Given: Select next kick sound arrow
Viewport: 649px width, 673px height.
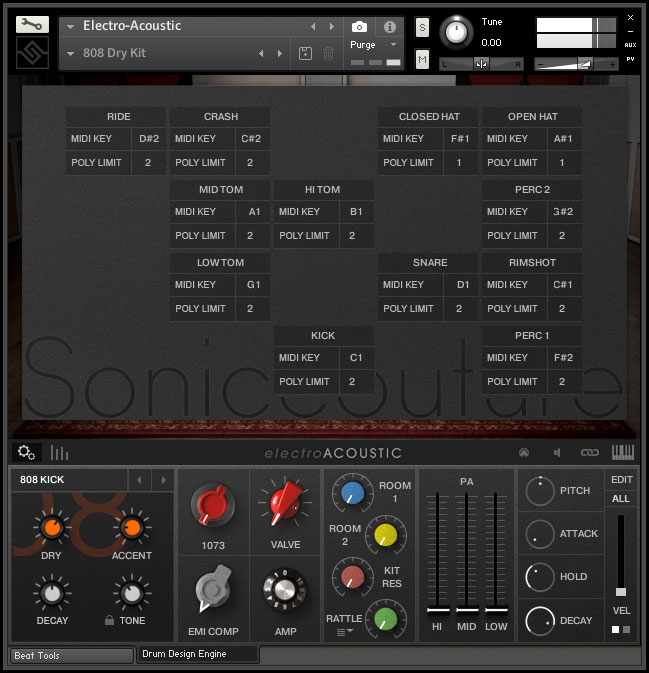Looking at the screenshot, I should tap(163, 480).
